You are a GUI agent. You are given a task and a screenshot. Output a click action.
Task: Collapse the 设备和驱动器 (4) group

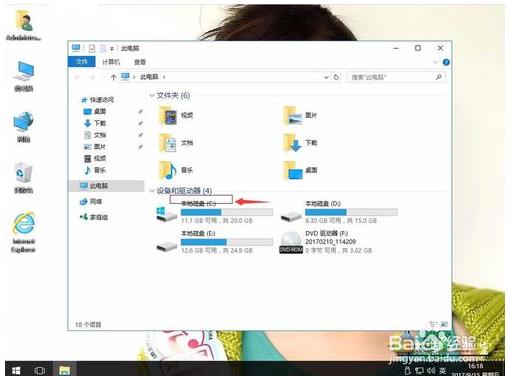pyautogui.click(x=152, y=191)
